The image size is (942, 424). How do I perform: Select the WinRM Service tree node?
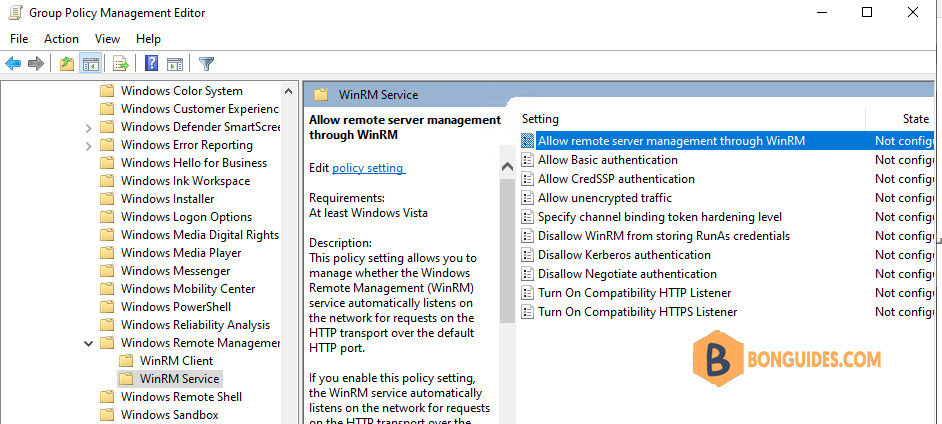coord(180,379)
